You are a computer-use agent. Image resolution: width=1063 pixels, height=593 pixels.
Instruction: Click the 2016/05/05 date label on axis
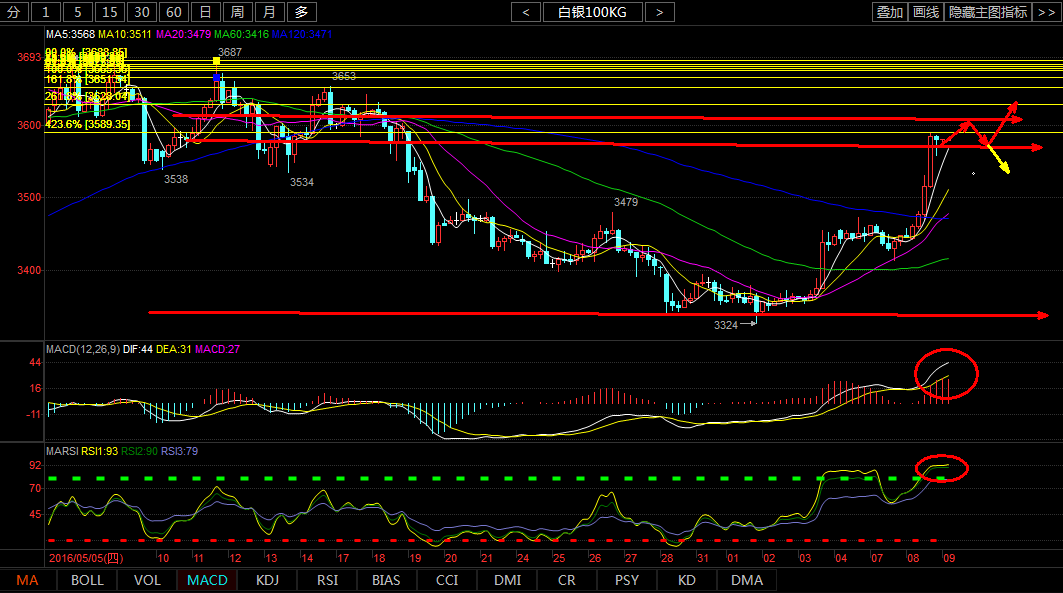(87, 557)
